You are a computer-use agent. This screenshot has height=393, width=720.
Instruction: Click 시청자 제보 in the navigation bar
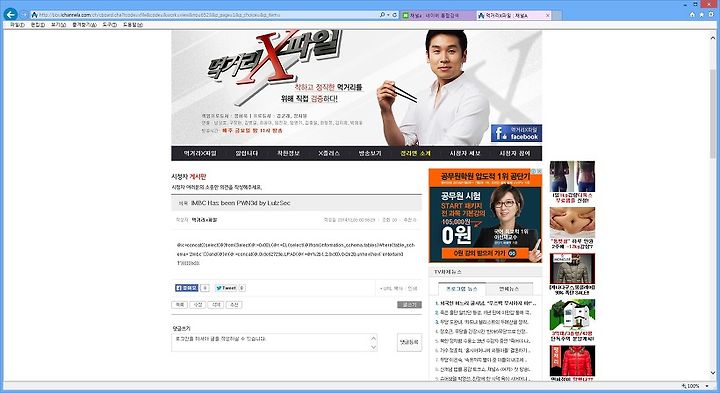coord(465,153)
